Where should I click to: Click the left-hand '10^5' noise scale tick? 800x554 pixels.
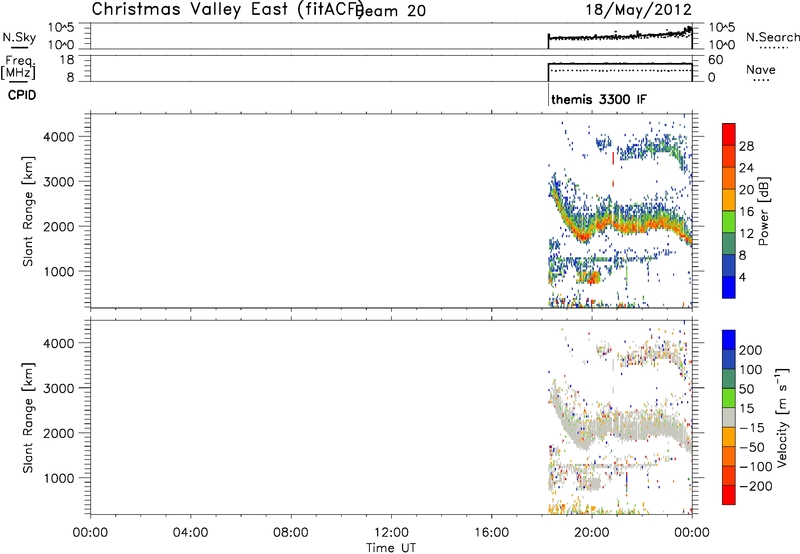[x=61, y=27]
